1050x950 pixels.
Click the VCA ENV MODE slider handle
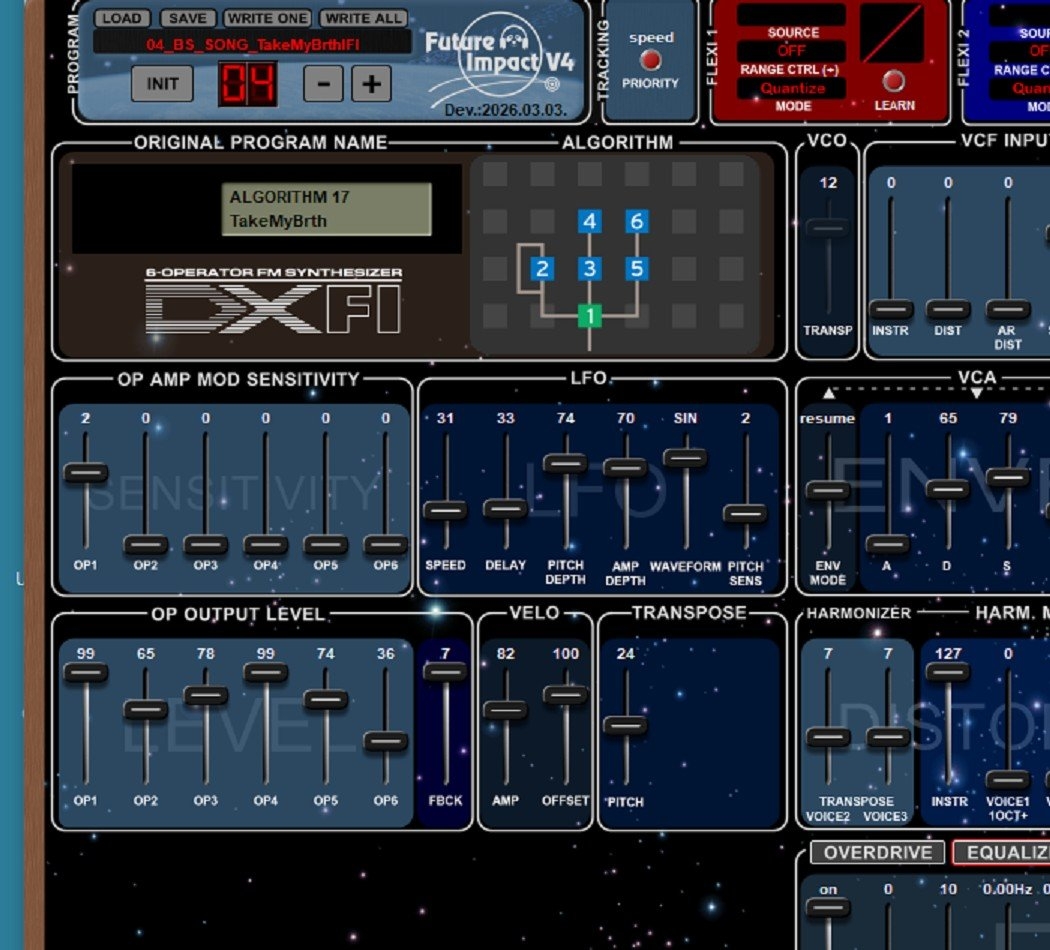point(828,491)
